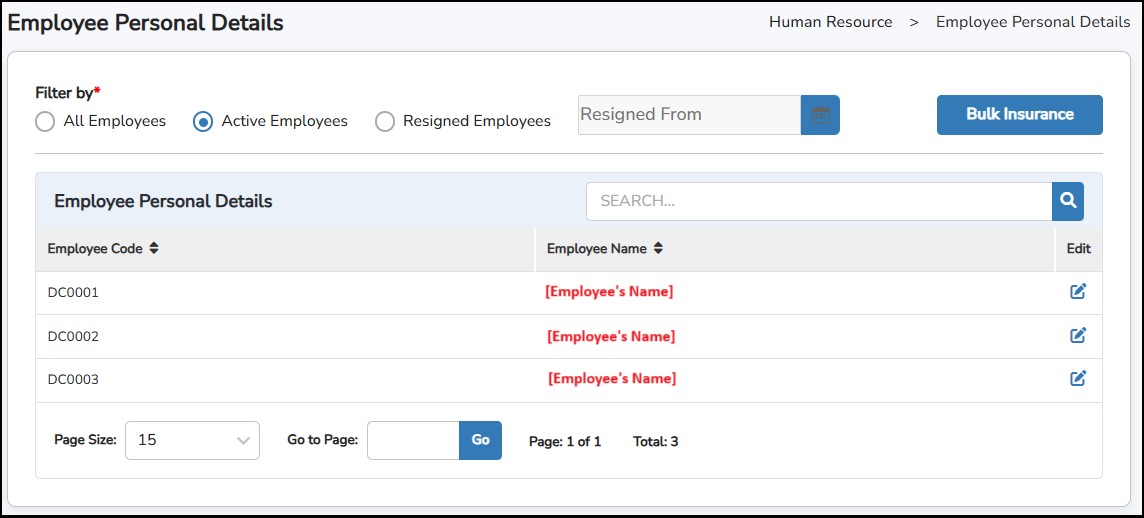Click the Go button
This screenshot has height=518, width=1144.
(x=480, y=440)
